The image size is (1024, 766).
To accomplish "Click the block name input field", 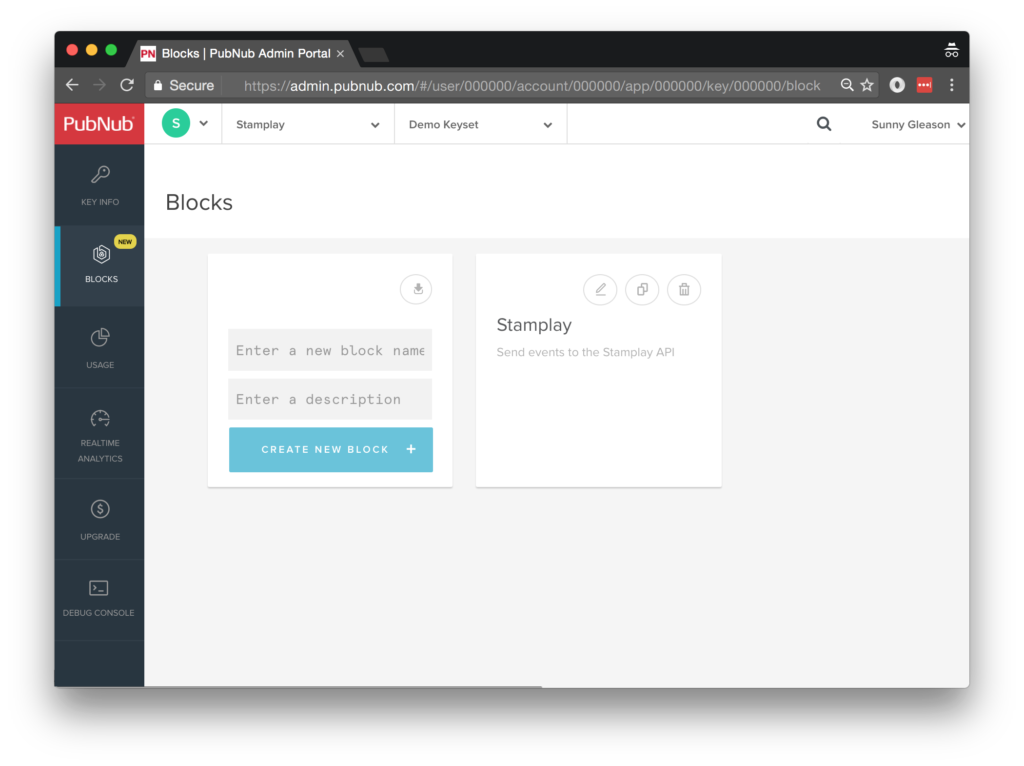I will (330, 350).
